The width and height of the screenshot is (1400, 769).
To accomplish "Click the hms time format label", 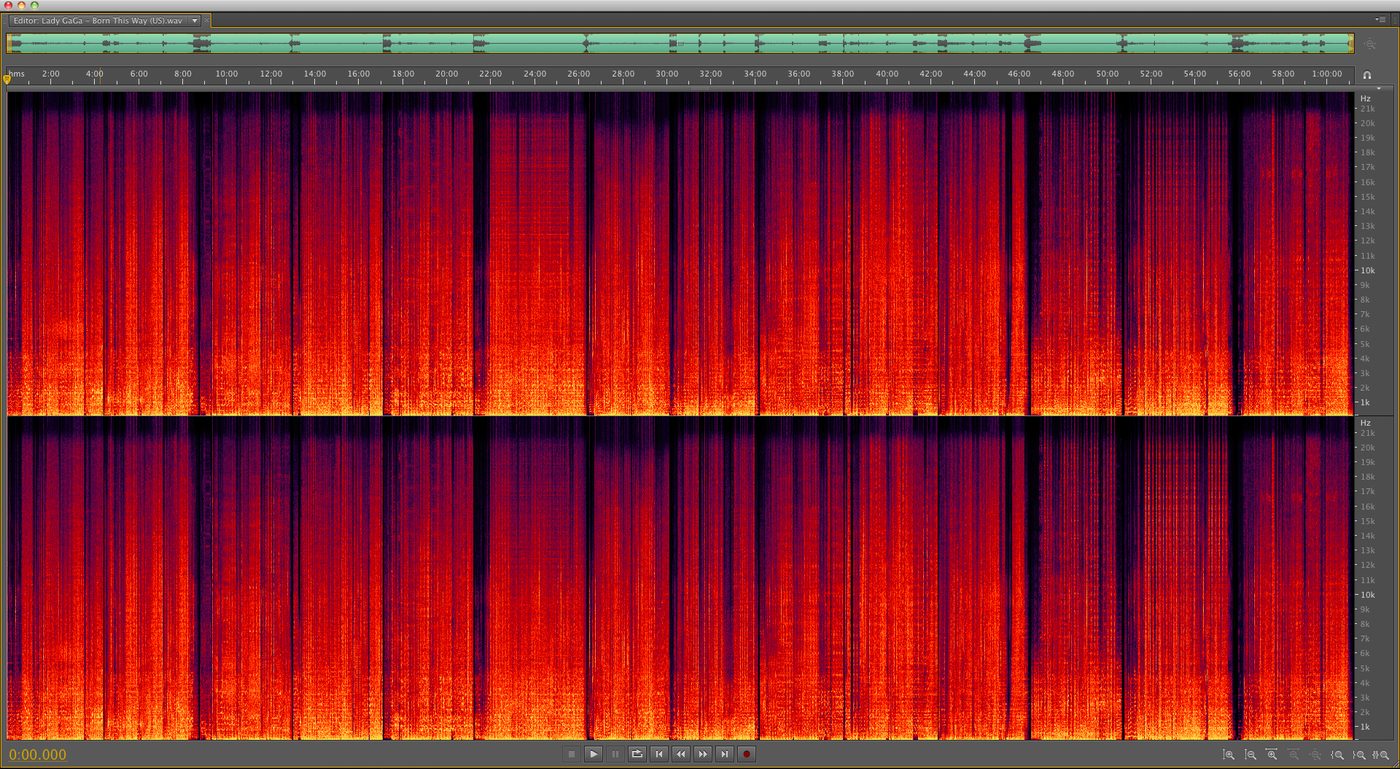I will click(15, 74).
